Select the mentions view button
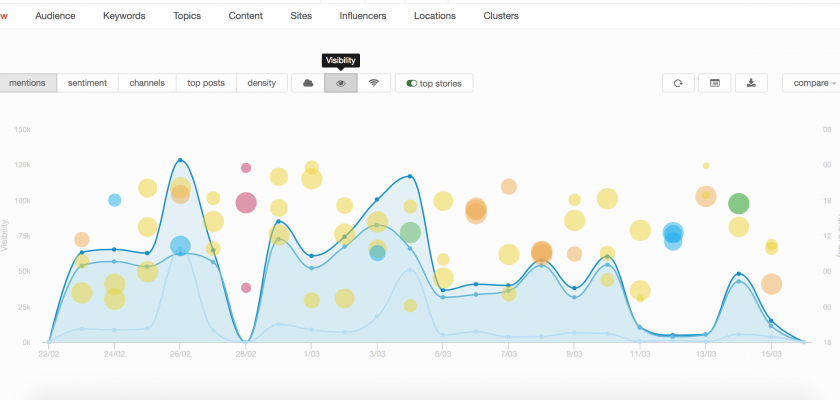 [x=27, y=83]
